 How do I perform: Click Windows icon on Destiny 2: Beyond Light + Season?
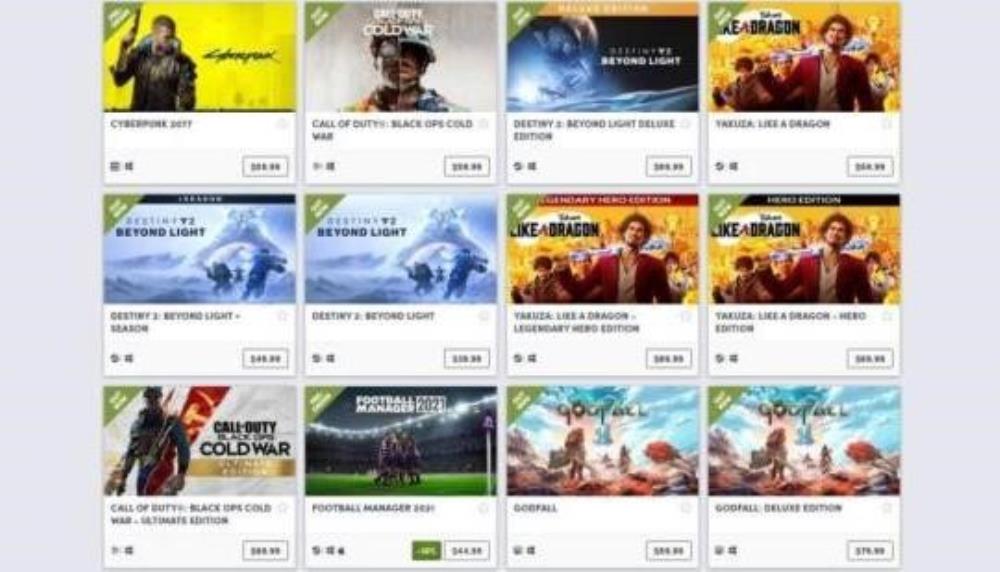129,358
